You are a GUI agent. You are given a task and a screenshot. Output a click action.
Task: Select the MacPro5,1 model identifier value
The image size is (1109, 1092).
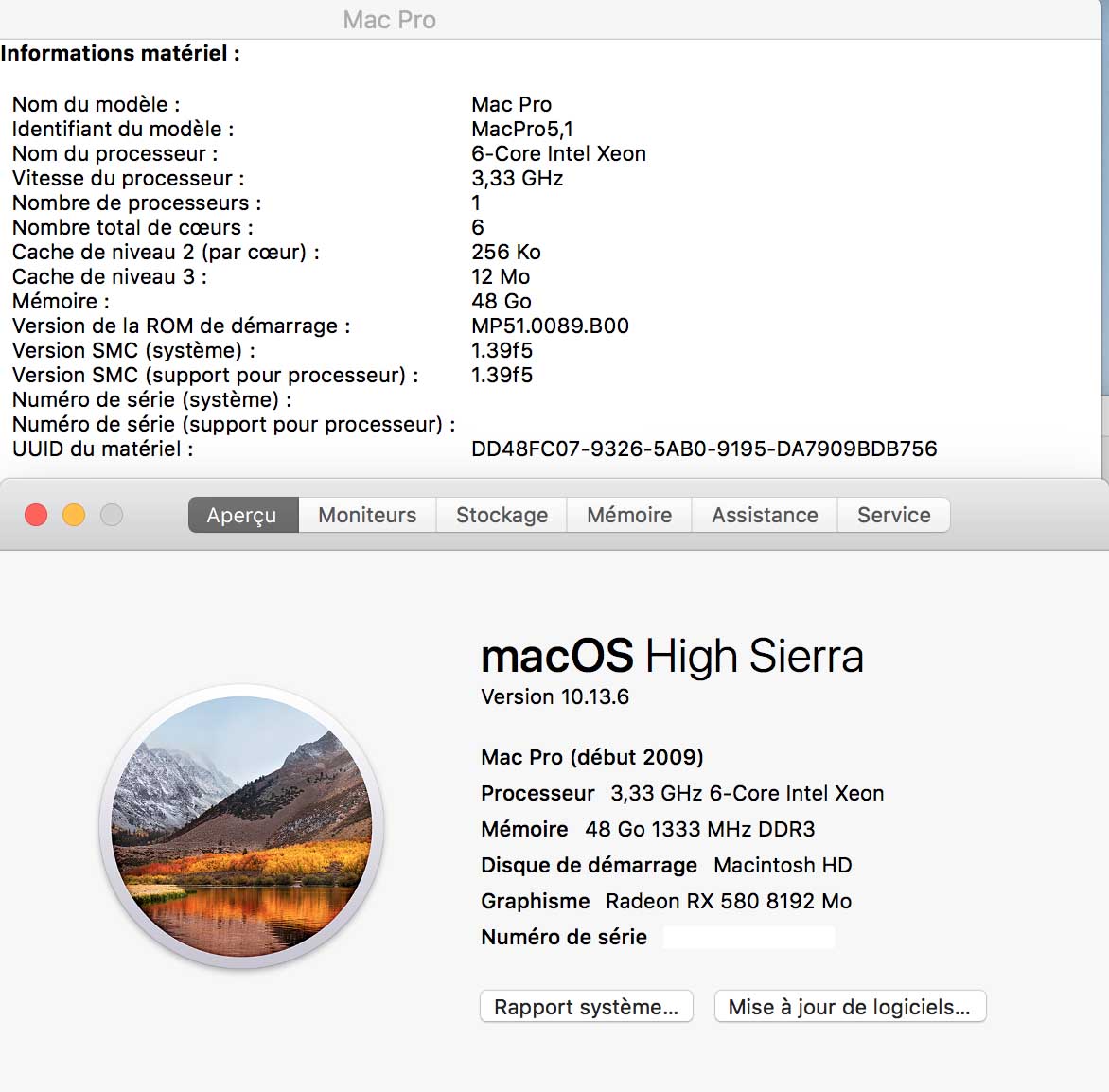point(522,129)
